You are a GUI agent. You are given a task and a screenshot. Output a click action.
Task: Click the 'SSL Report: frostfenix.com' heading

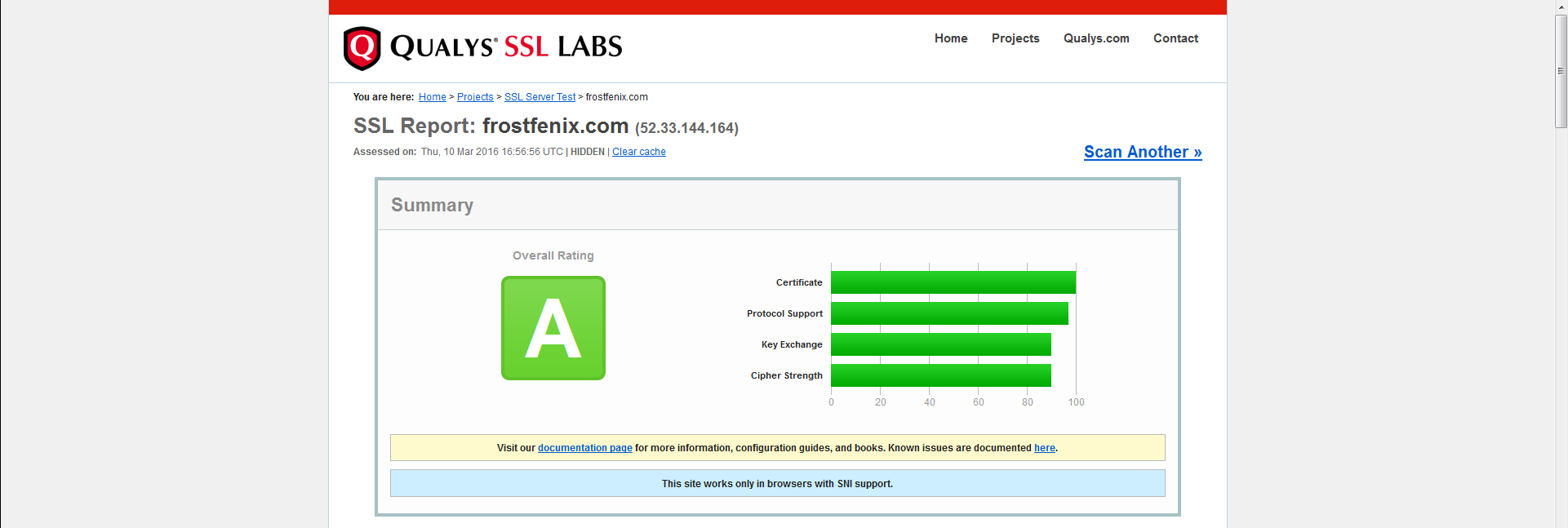pos(491,126)
